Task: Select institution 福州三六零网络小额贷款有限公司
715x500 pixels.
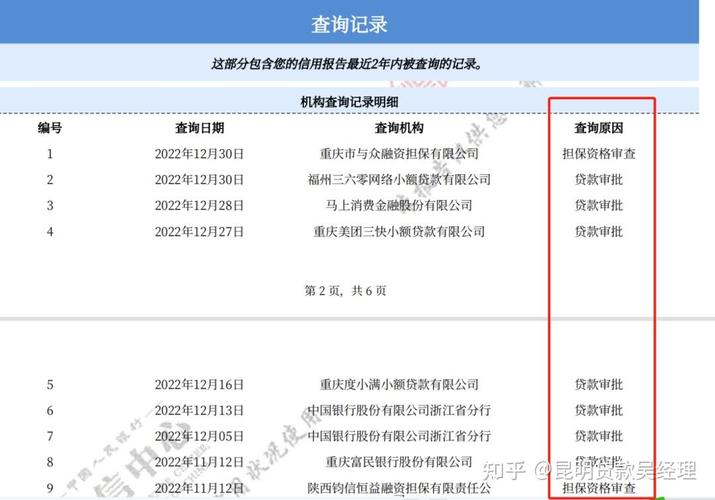Action: pyautogui.click(x=399, y=180)
